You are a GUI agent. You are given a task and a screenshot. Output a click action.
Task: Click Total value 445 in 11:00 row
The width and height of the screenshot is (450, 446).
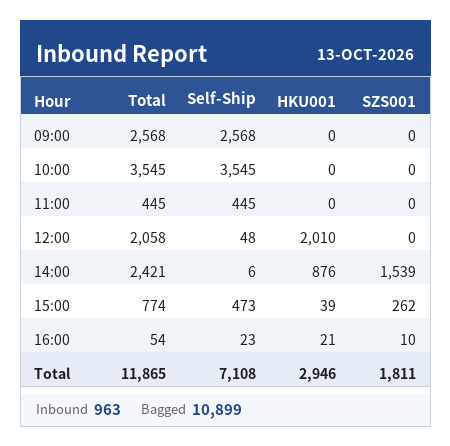pyautogui.click(x=154, y=204)
